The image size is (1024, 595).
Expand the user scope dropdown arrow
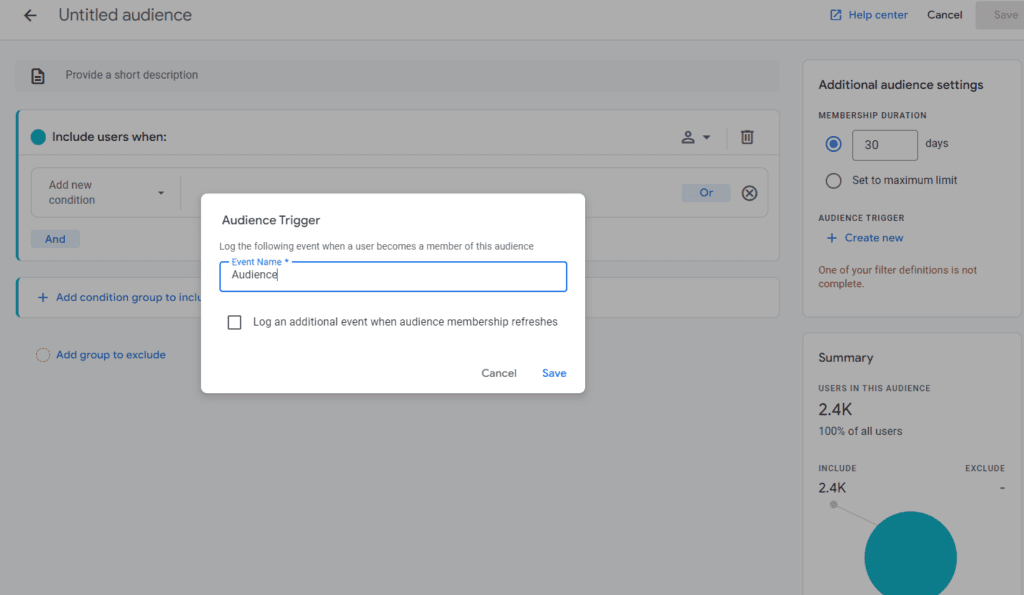707,137
